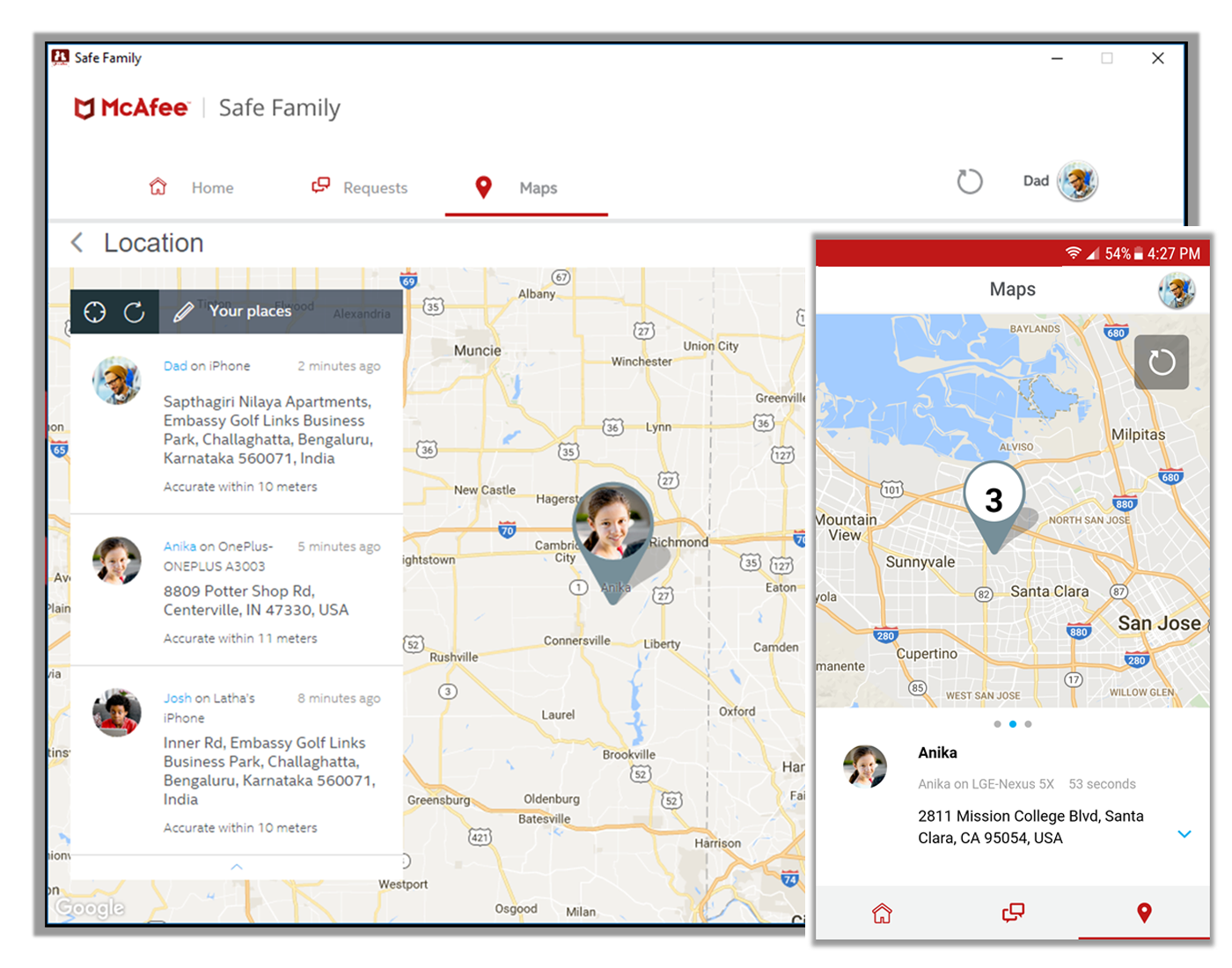Select the third page dot on phone card
The height and width of the screenshot is (968, 1232).
click(x=1028, y=724)
